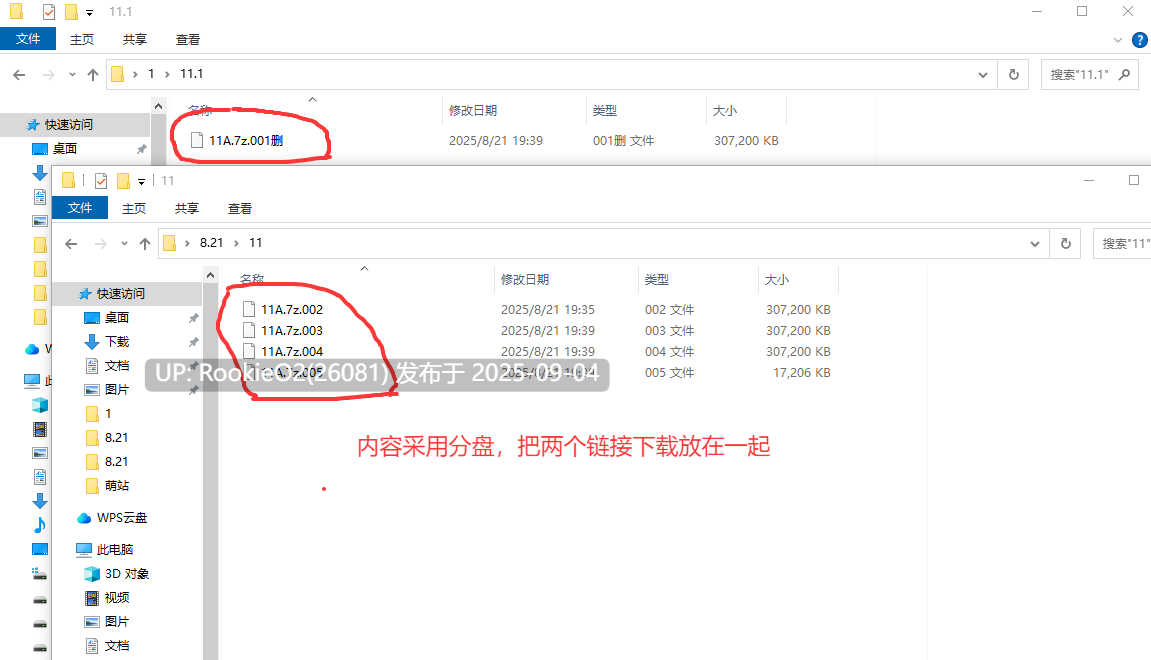The height and width of the screenshot is (660, 1151).
Task: Open recent locations dropdown in the 11 window
Action: coord(124,243)
